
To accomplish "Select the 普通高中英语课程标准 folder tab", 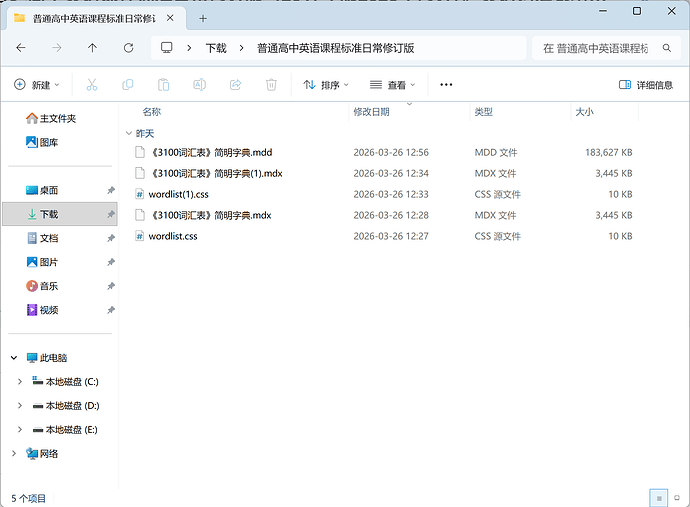I will [94, 18].
